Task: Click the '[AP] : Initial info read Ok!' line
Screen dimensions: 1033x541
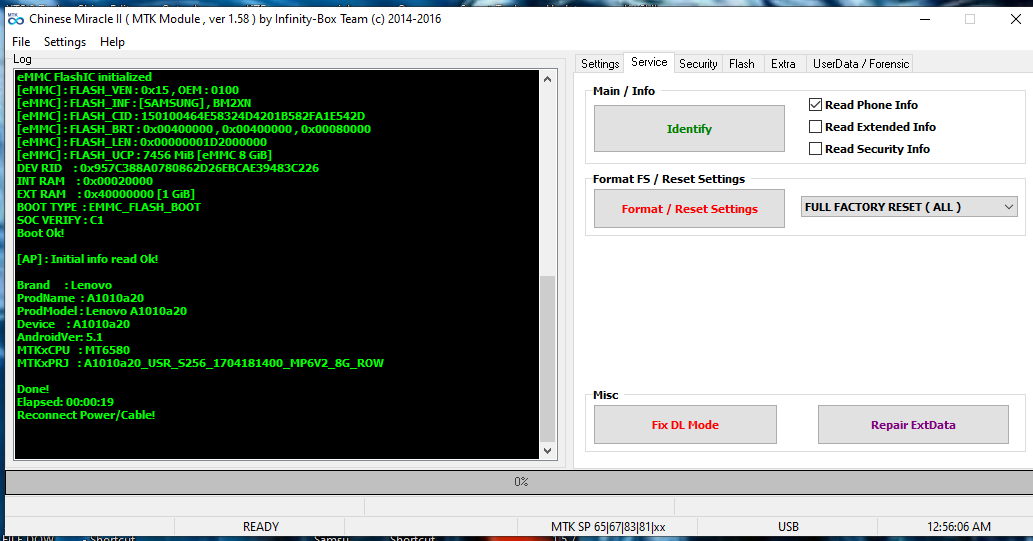Action: (88, 259)
